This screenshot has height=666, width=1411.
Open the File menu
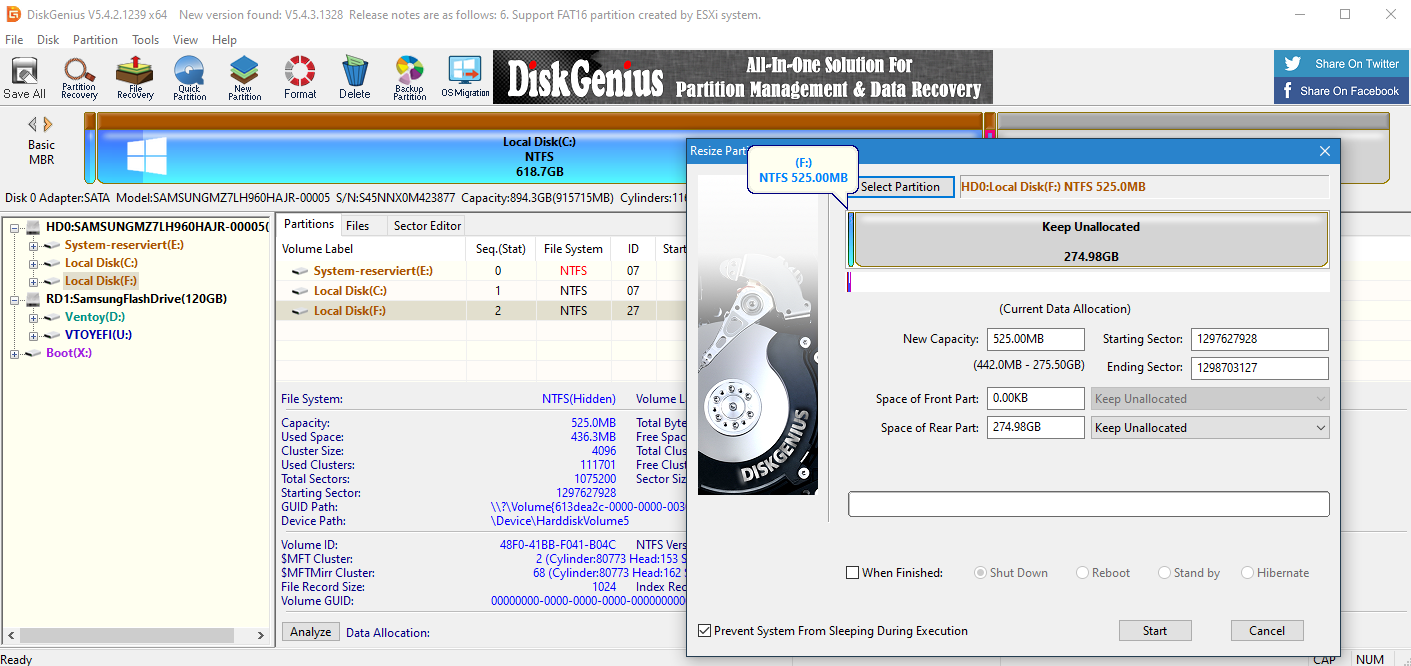(x=14, y=40)
